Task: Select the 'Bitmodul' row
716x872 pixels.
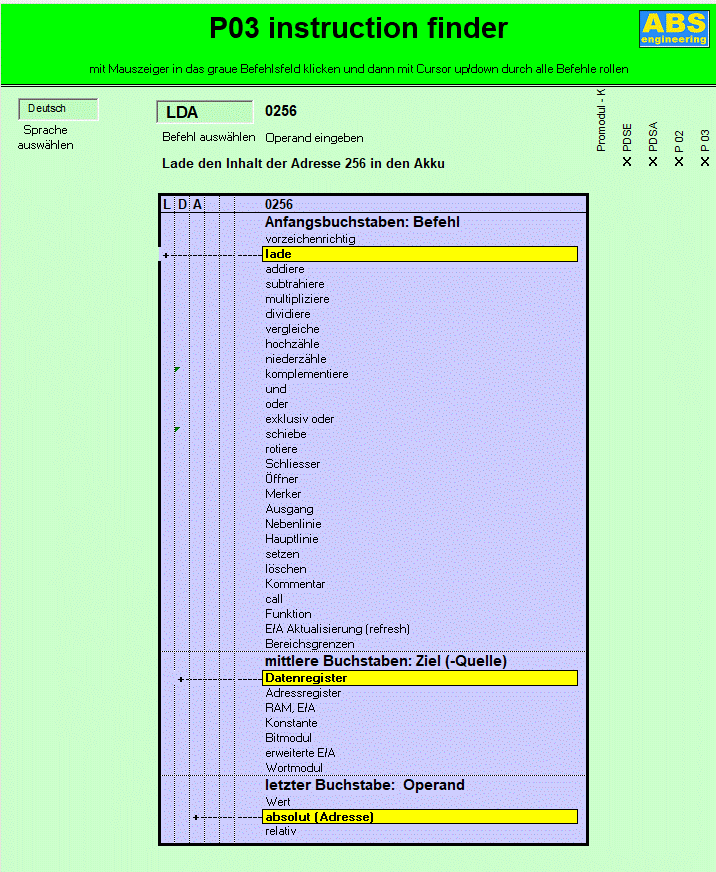Action: coord(288,739)
